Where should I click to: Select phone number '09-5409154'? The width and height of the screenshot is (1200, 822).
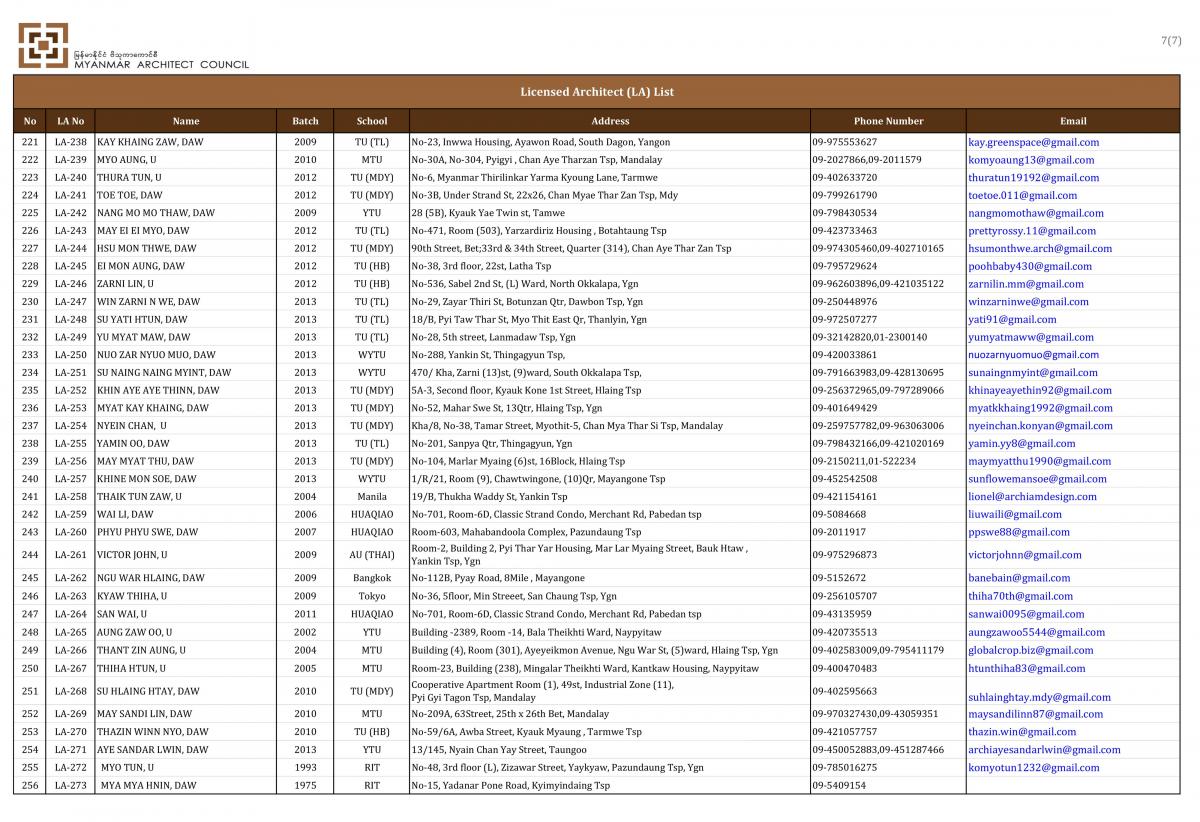click(839, 786)
